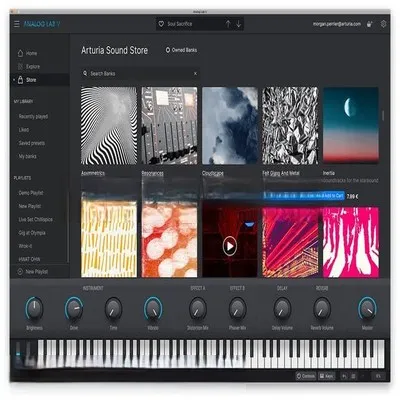The image size is (400, 400).
Task: Open the yellow striped bank cover
Action: [109, 239]
